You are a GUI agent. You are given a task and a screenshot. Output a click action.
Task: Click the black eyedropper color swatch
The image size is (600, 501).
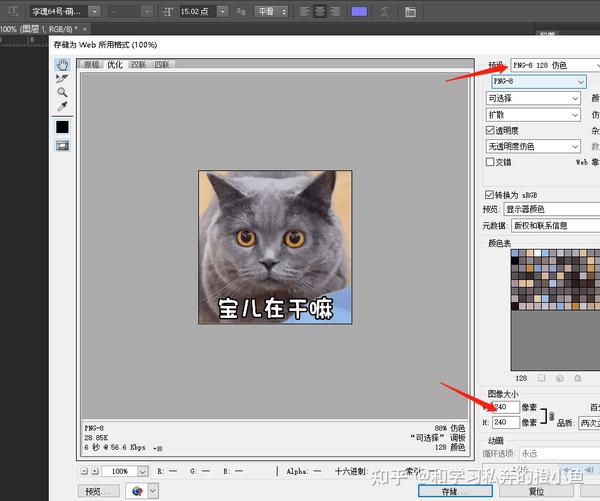tap(62, 127)
